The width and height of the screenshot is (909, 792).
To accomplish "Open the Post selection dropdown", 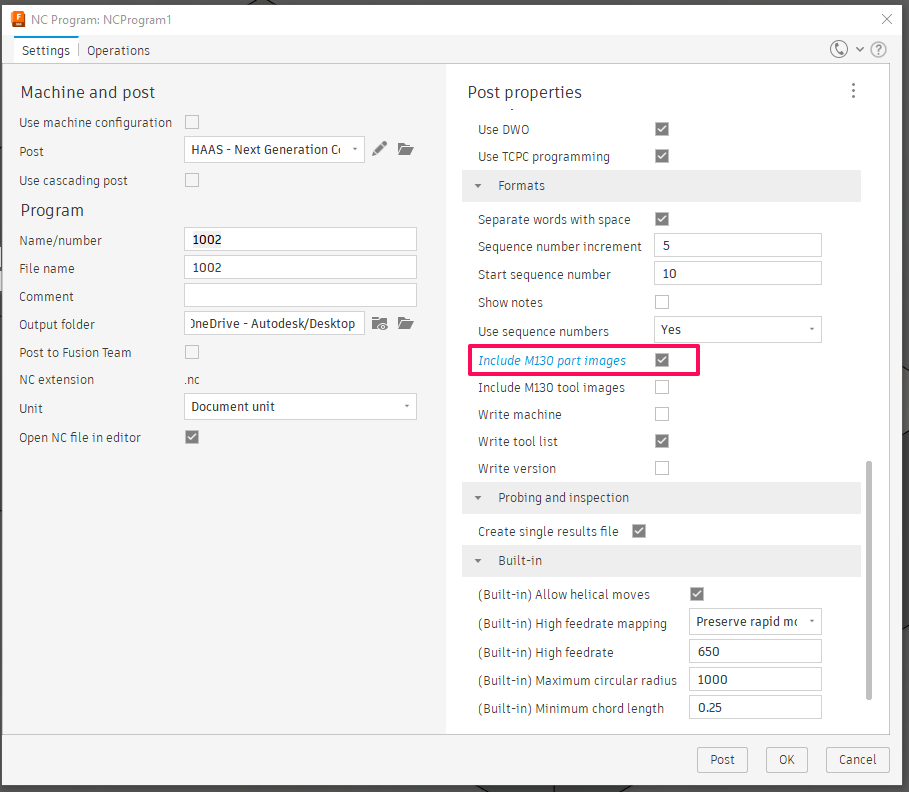I will (x=356, y=148).
